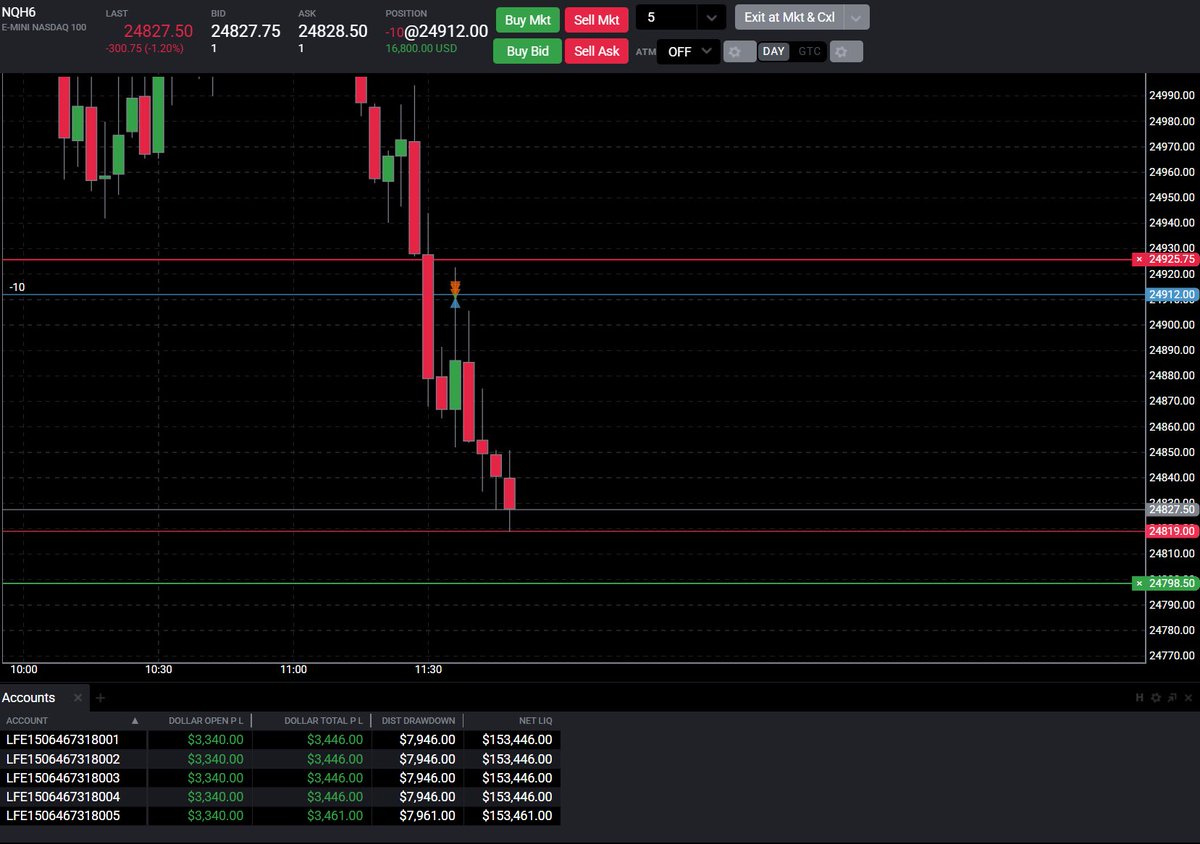Click the NQH6 symbol name
The image size is (1200, 844).
click(x=19, y=12)
